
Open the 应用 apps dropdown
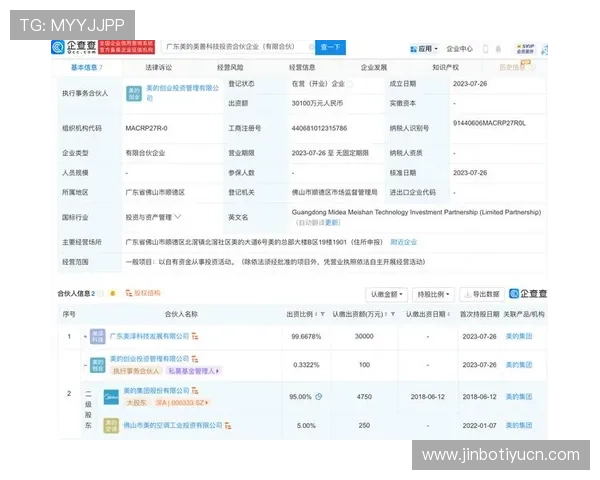click(424, 49)
